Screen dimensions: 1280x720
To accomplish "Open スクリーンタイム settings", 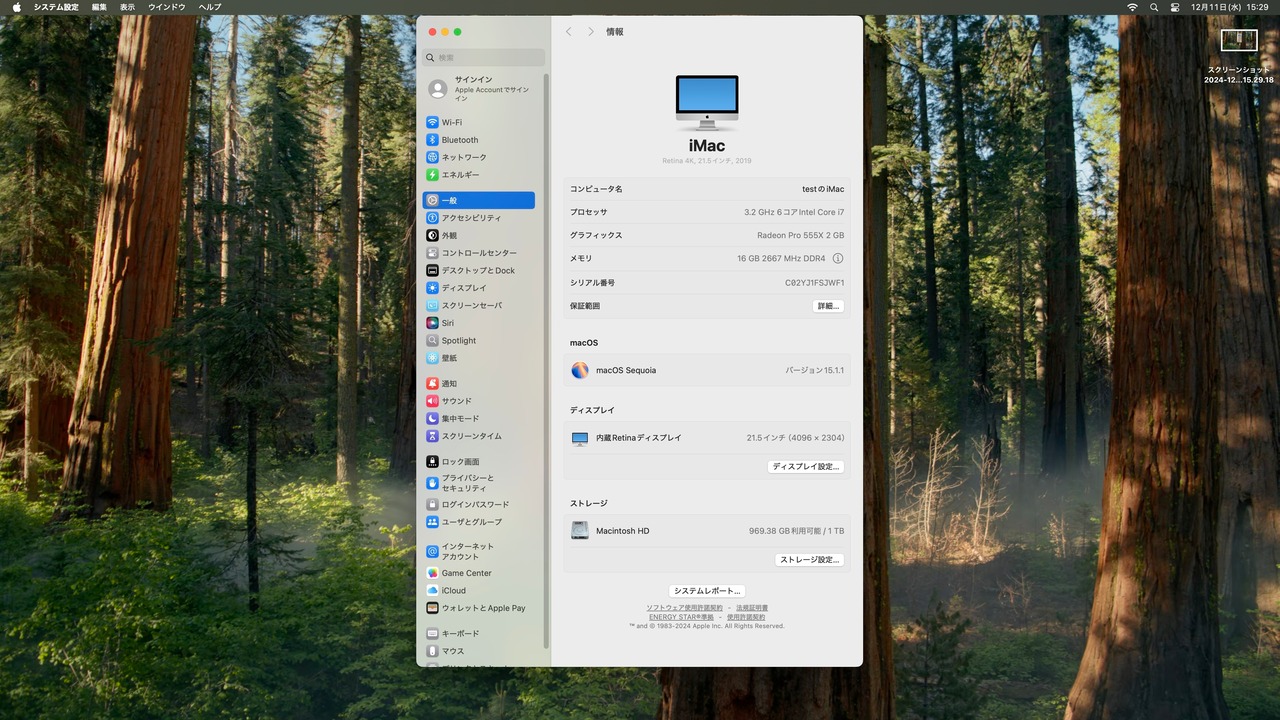I will (479, 436).
